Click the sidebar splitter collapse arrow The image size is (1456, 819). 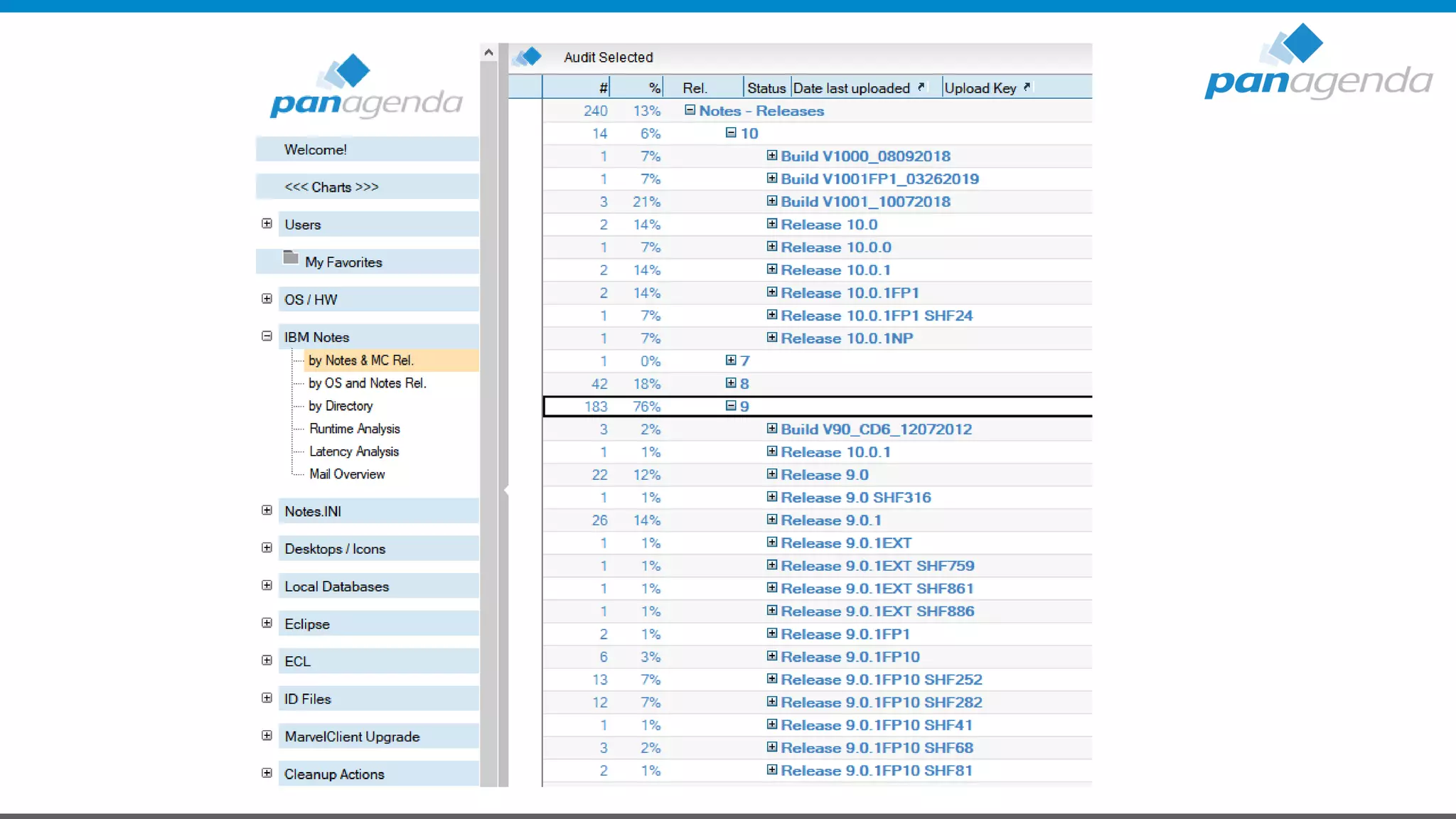pos(505,490)
